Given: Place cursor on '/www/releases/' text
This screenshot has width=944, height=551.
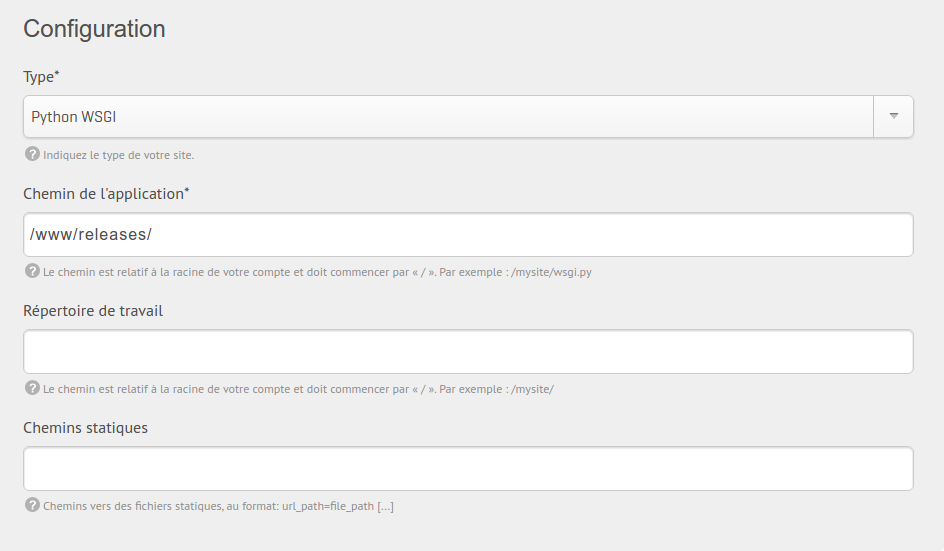Looking at the screenshot, I should (x=91, y=234).
